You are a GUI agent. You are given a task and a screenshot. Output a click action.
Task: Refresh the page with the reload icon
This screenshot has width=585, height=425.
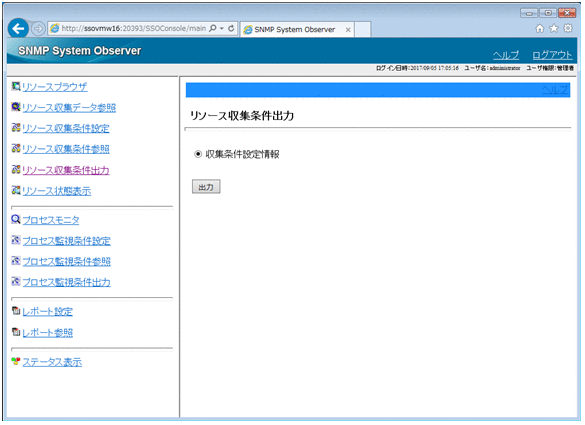tap(231, 28)
